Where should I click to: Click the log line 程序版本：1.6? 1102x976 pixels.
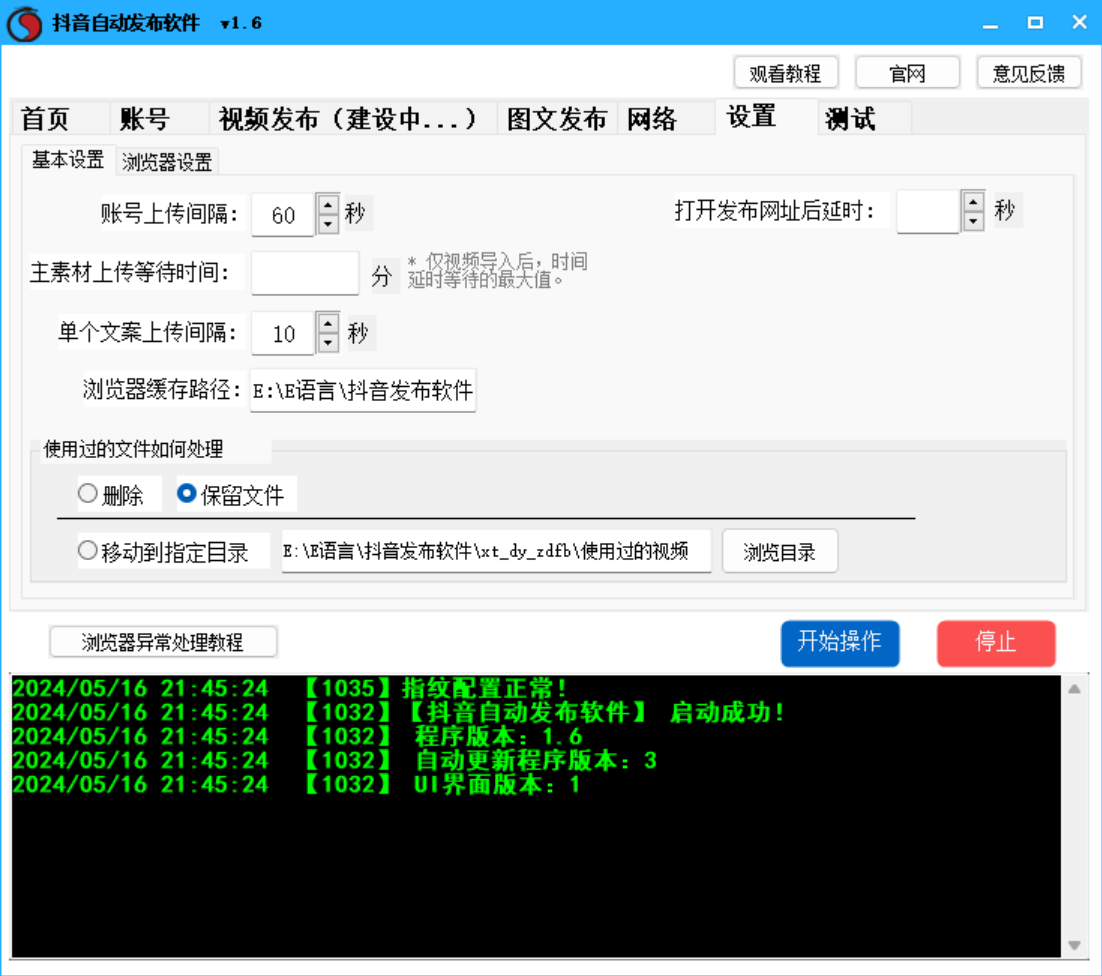pyautogui.click(x=297, y=736)
